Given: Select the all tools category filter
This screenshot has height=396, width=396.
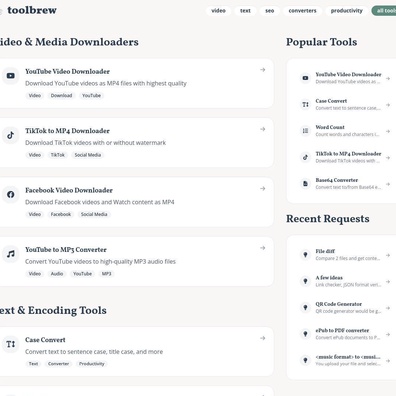Looking at the screenshot, I should click(384, 11).
